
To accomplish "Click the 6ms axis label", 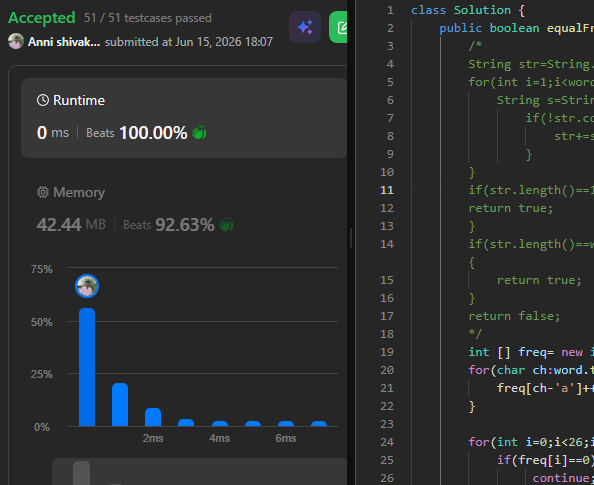I will coord(286,438).
